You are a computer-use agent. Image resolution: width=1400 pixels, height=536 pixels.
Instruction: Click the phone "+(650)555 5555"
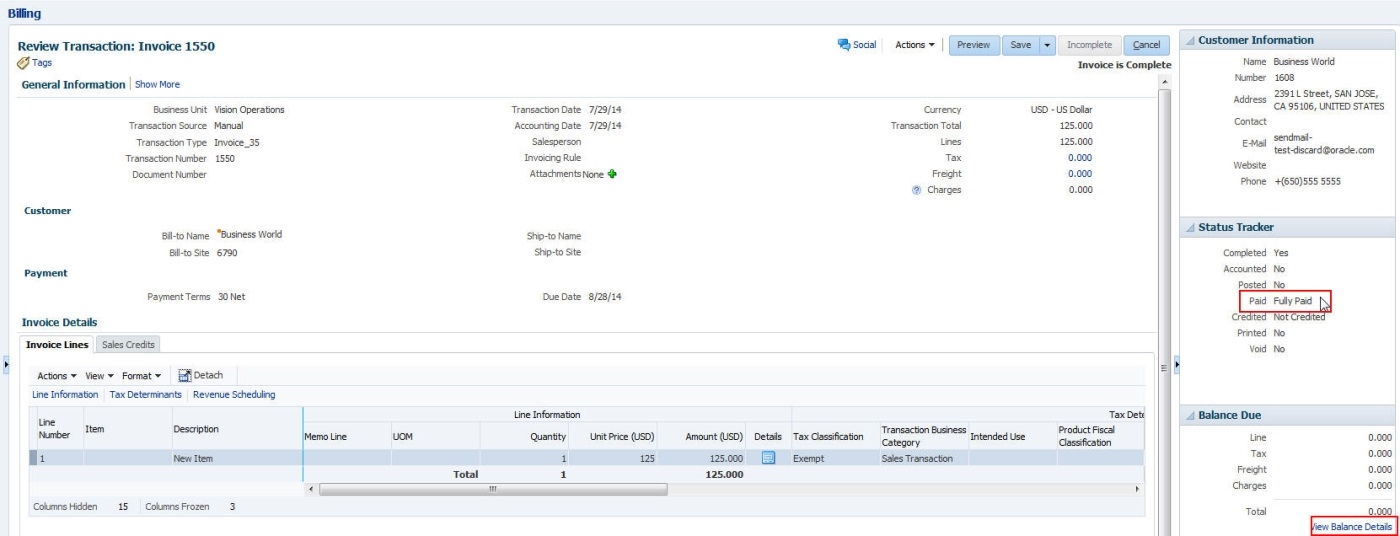(1307, 182)
